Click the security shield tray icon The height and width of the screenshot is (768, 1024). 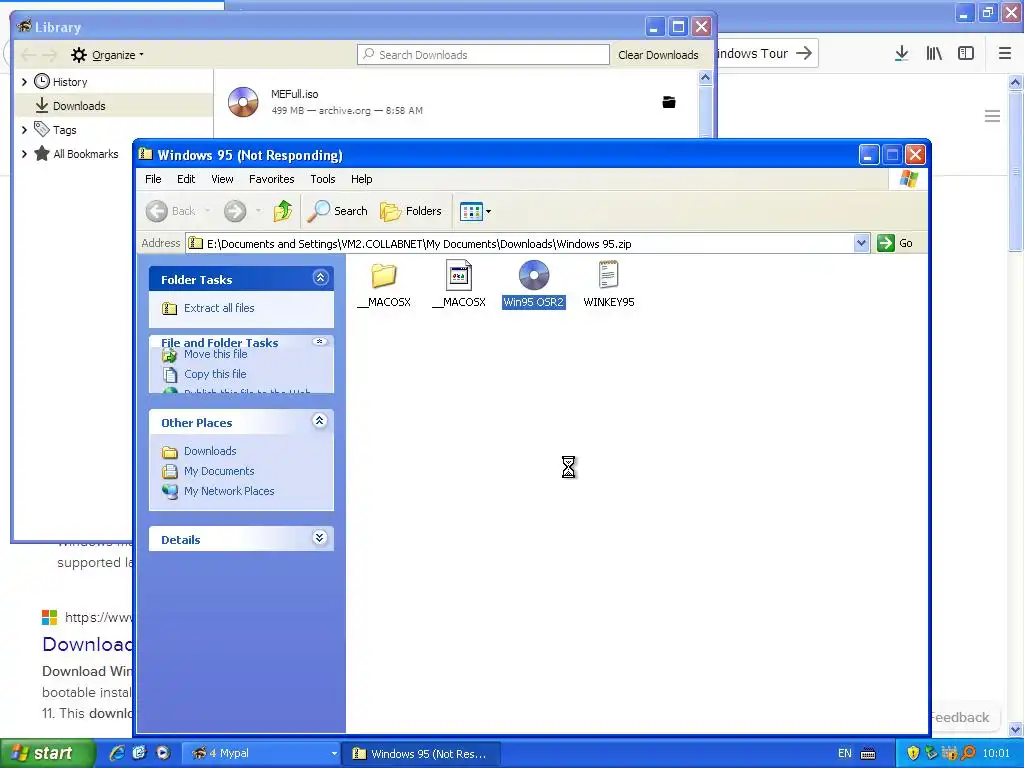coord(913,754)
